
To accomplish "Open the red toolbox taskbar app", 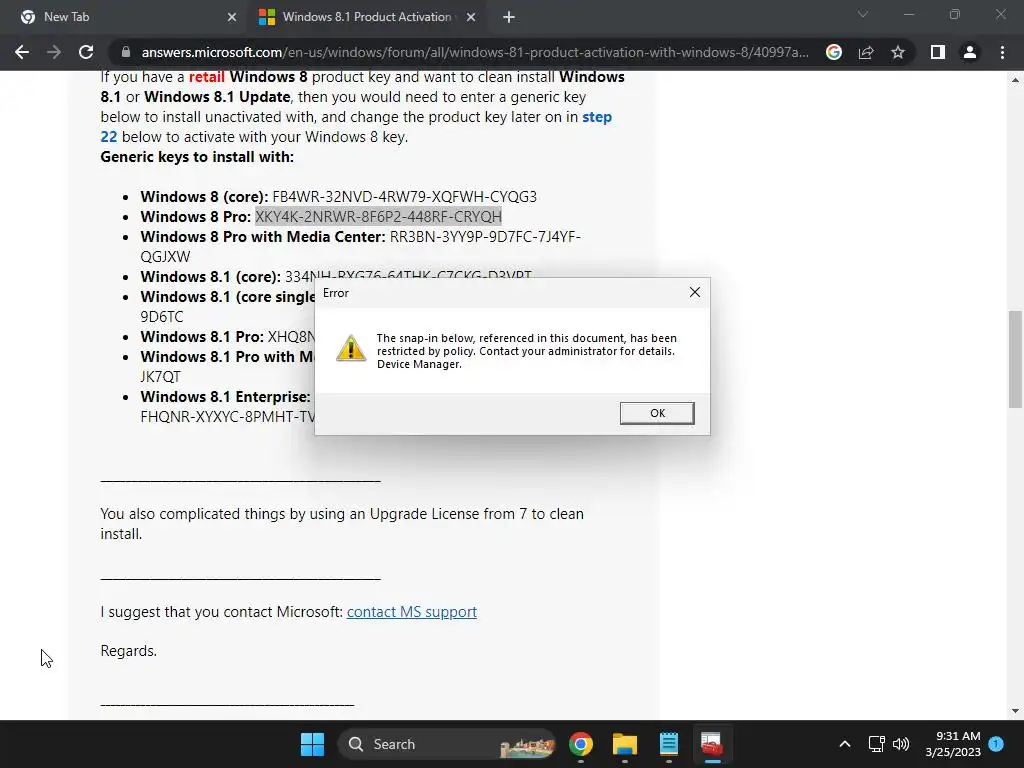I will click(x=712, y=744).
